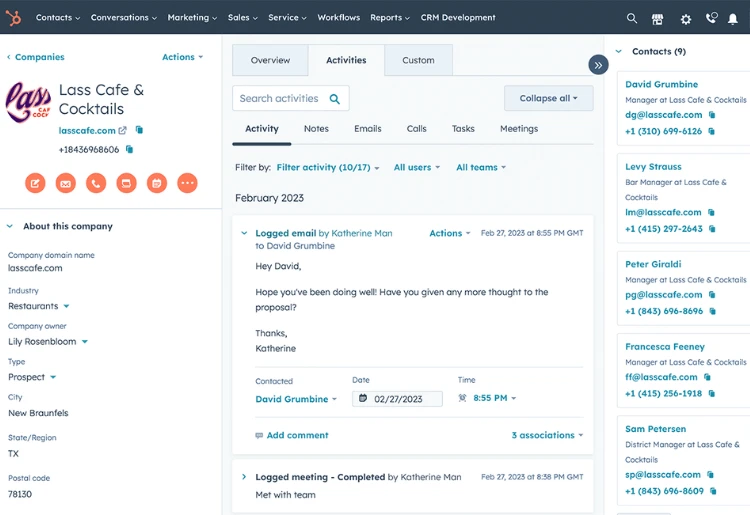Expand the Logged meeting activity entry

click(244, 477)
